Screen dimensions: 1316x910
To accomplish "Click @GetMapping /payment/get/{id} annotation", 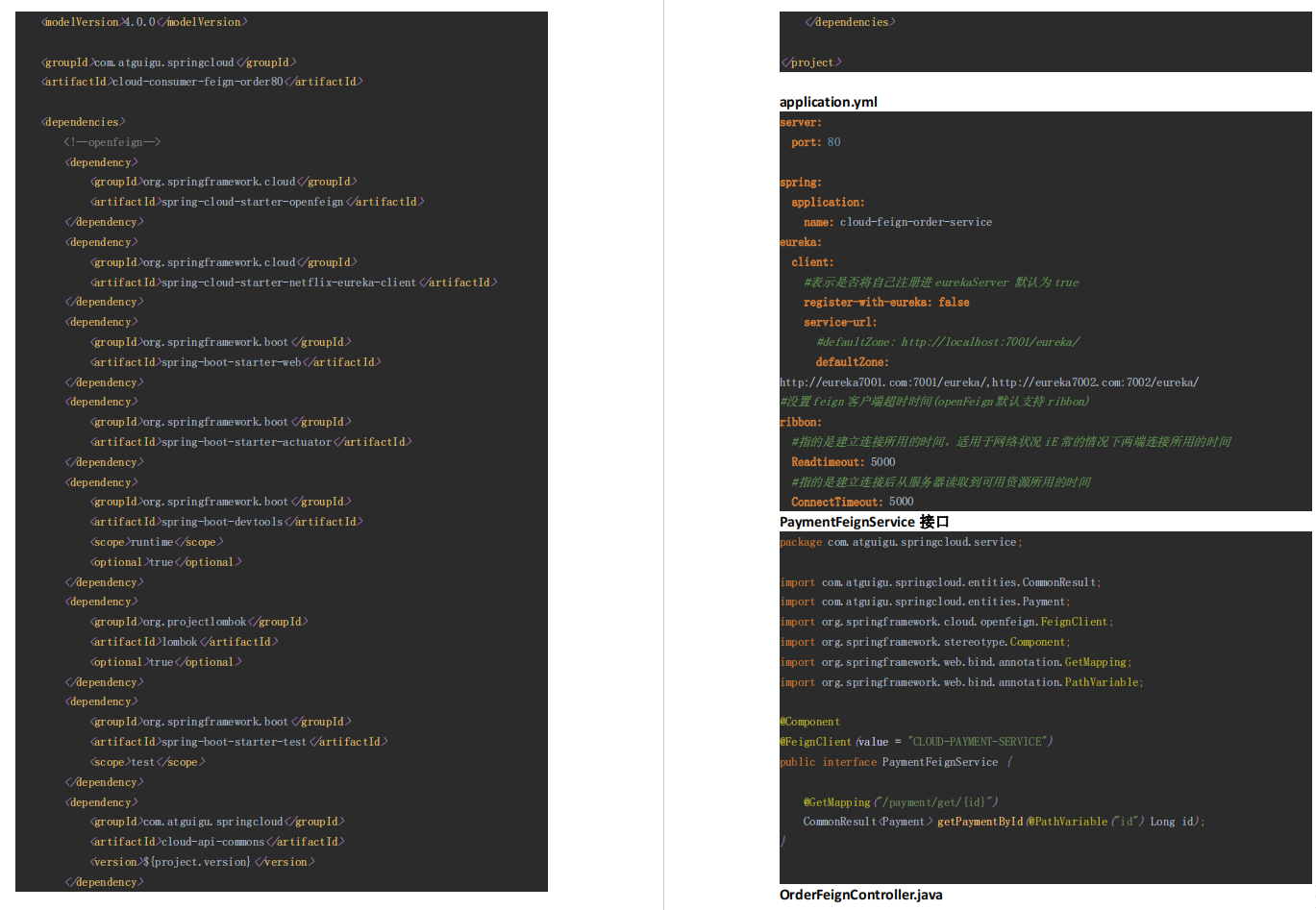I will point(901,802).
